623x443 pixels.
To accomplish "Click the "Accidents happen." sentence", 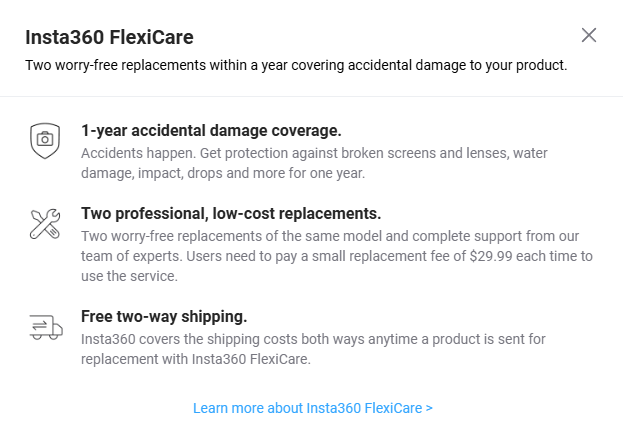I will coord(136,153).
